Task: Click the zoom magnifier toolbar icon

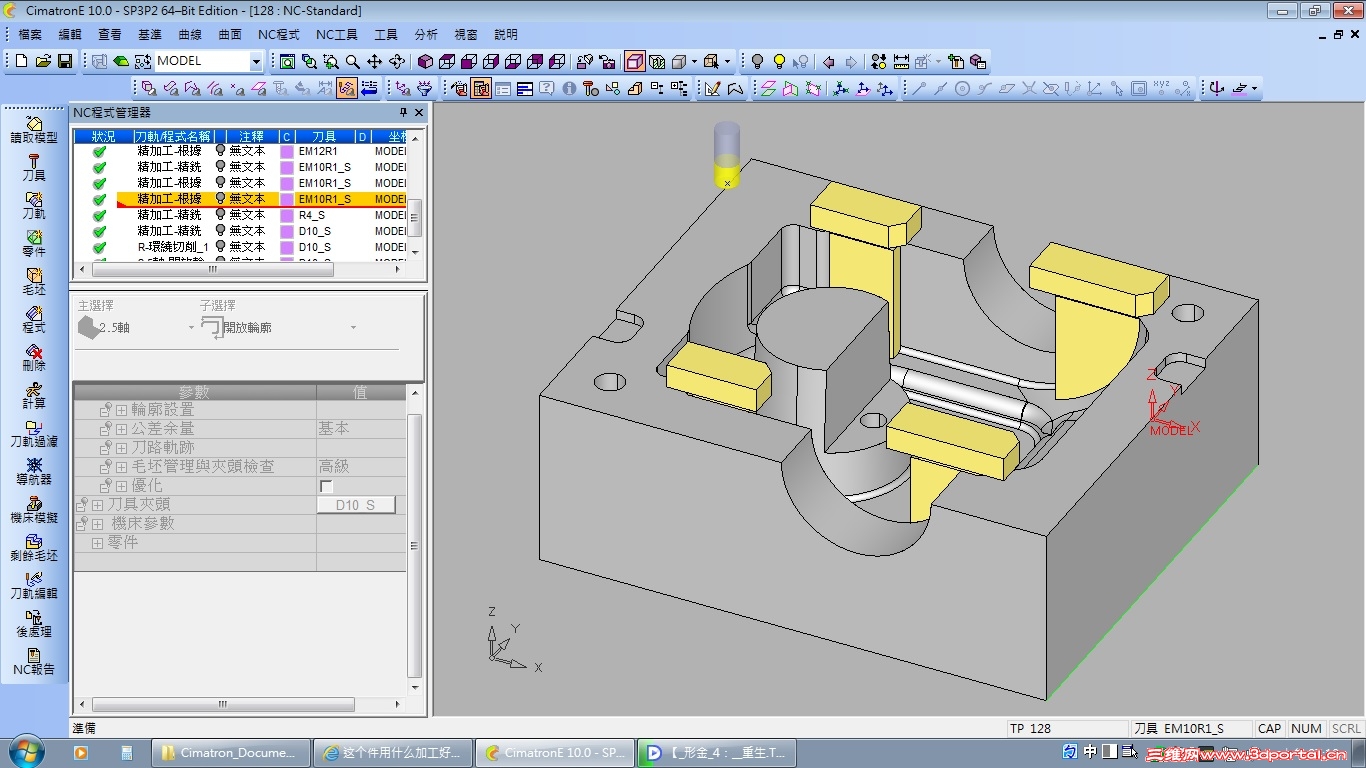Action: pyautogui.click(x=352, y=61)
